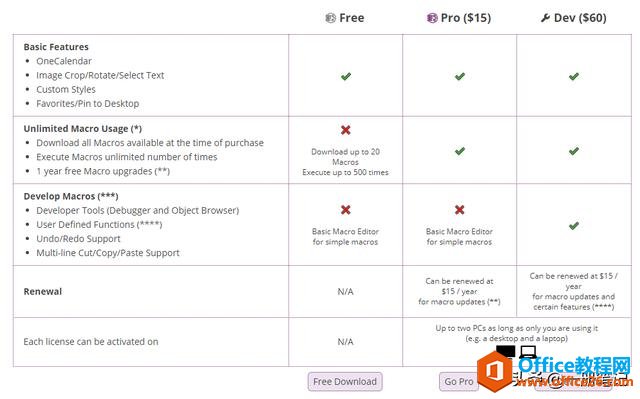Screen dimensions: 640x399
Task: Click green checkmark for Basic Features under Dev
Action: pyautogui.click(x=574, y=76)
